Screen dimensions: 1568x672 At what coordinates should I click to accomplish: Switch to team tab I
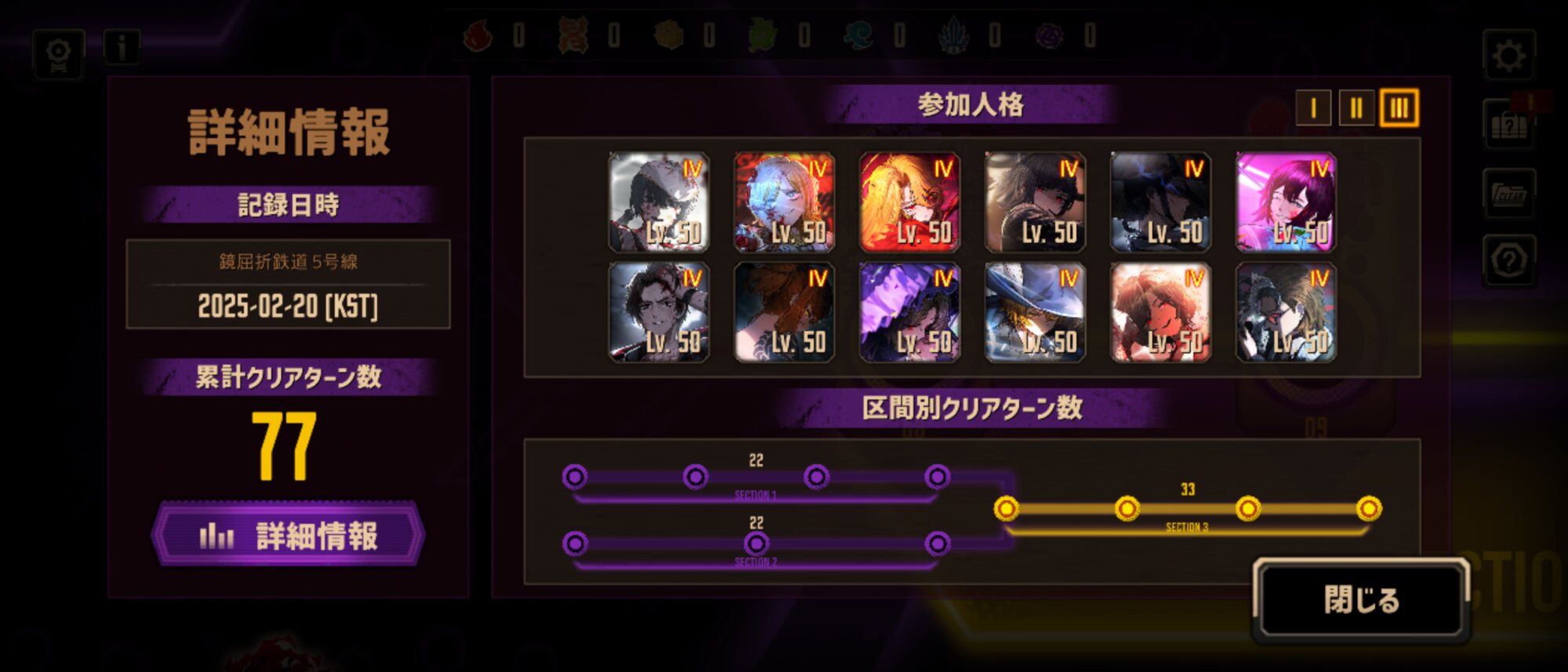tap(1313, 108)
